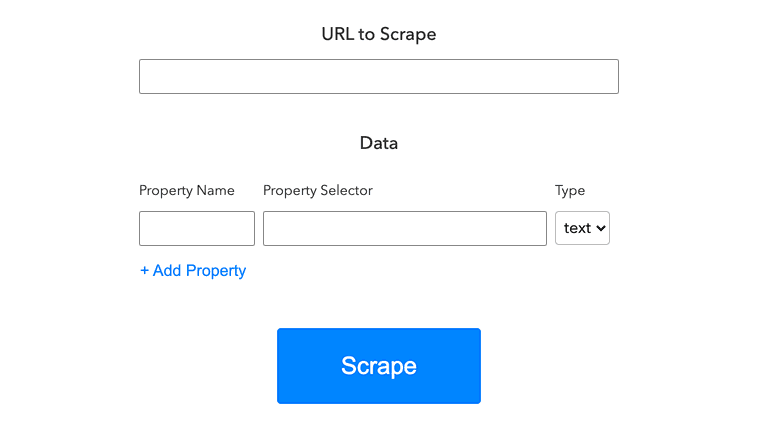The image size is (759, 430).
Task: Click inside the box under Property Selector
Action: click(x=404, y=228)
